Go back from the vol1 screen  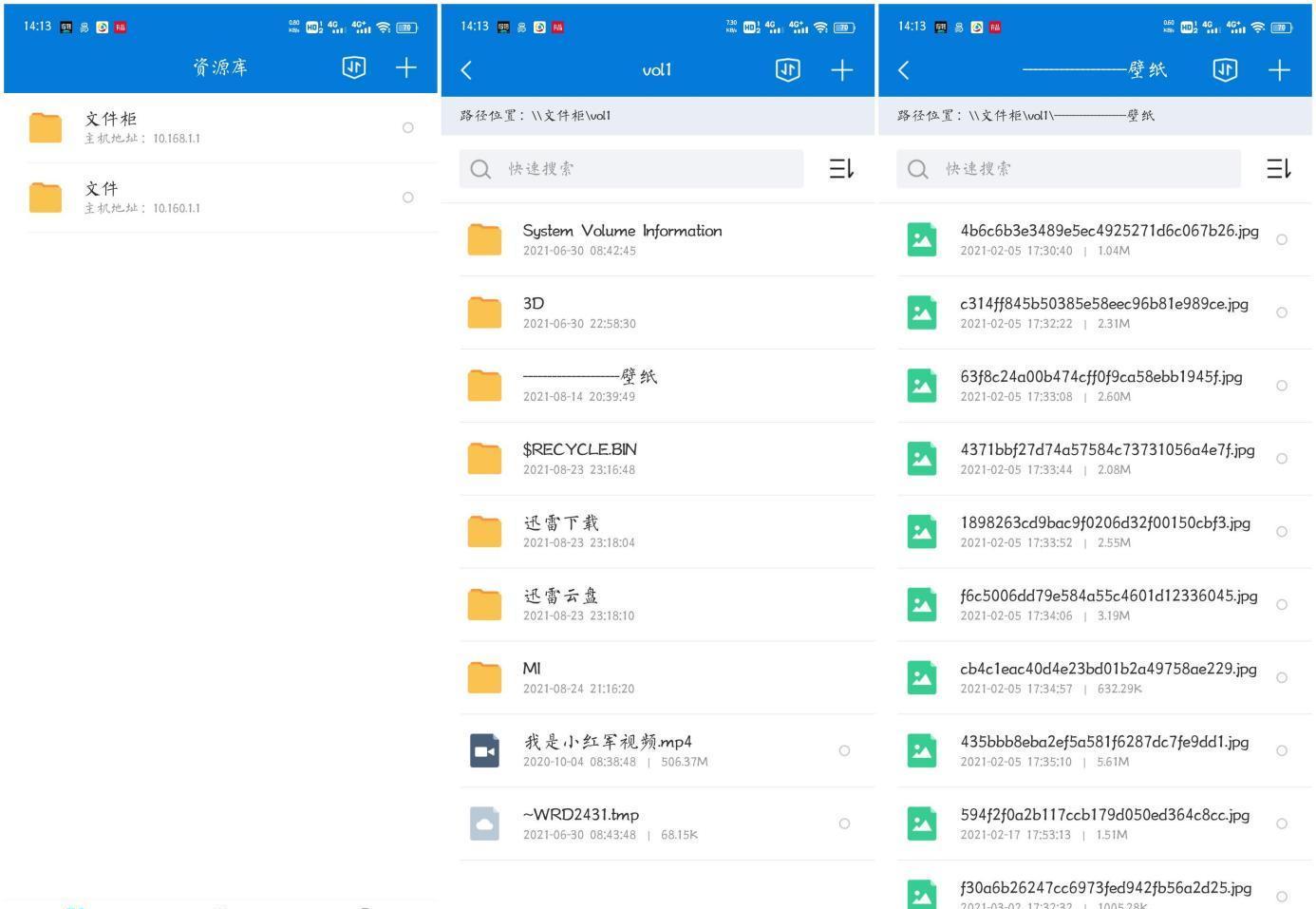click(x=466, y=69)
